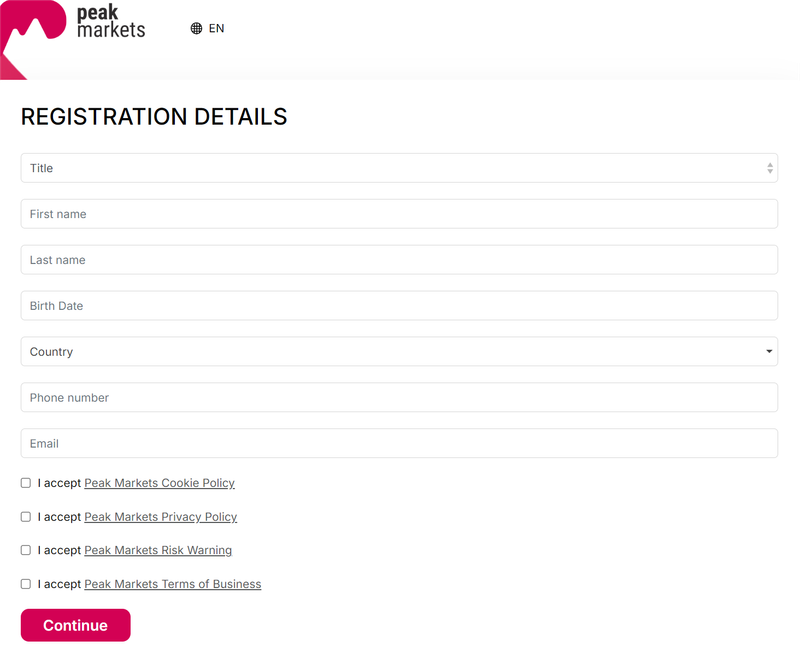Image resolution: width=800 pixels, height=646 pixels.
Task: Click the globe language icon
Action: (196, 29)
